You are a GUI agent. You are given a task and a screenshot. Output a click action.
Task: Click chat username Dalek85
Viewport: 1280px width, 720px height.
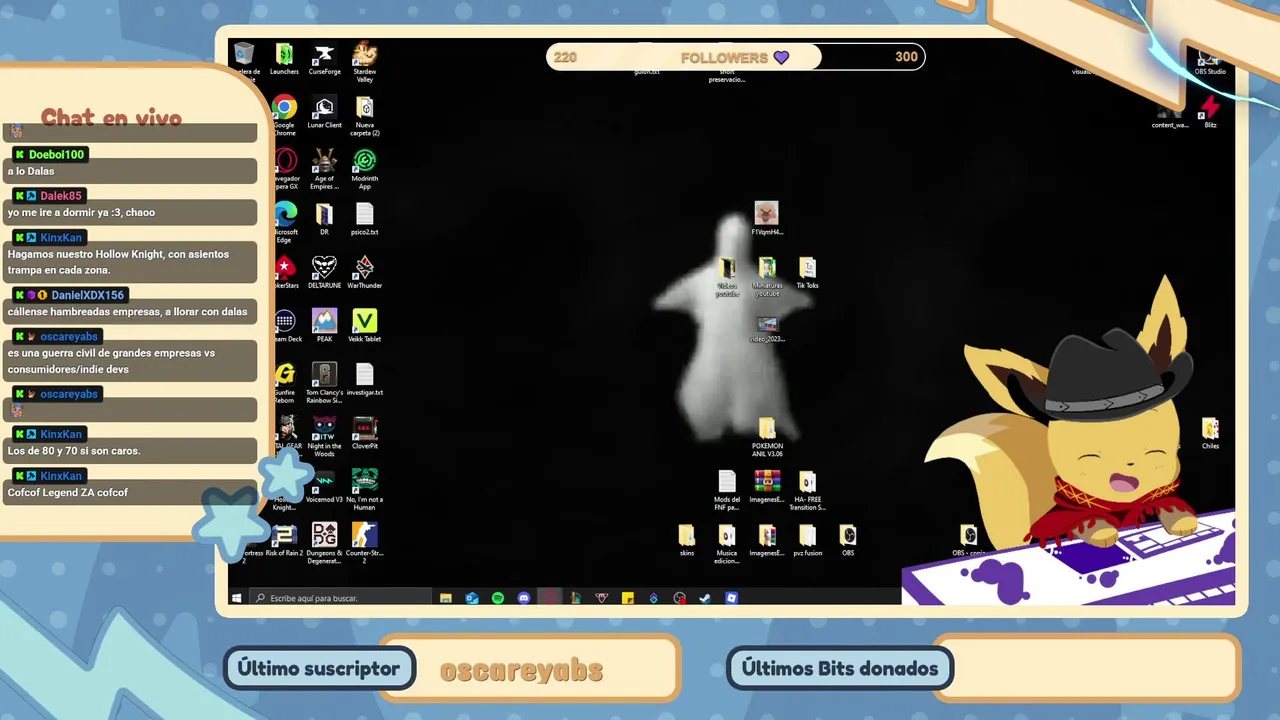pos(61,196)
